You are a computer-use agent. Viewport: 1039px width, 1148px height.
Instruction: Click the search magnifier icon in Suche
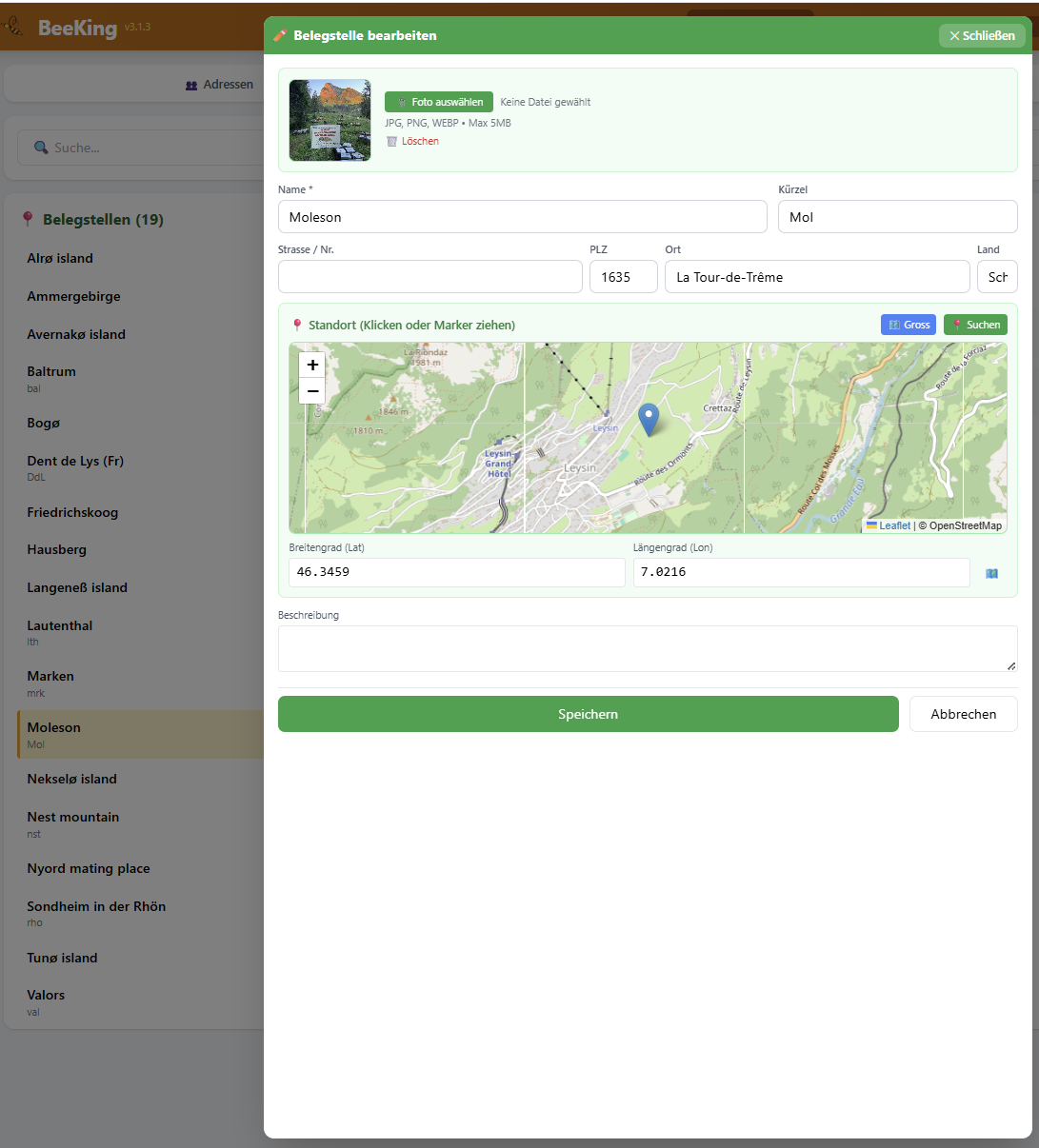[41, 148]
